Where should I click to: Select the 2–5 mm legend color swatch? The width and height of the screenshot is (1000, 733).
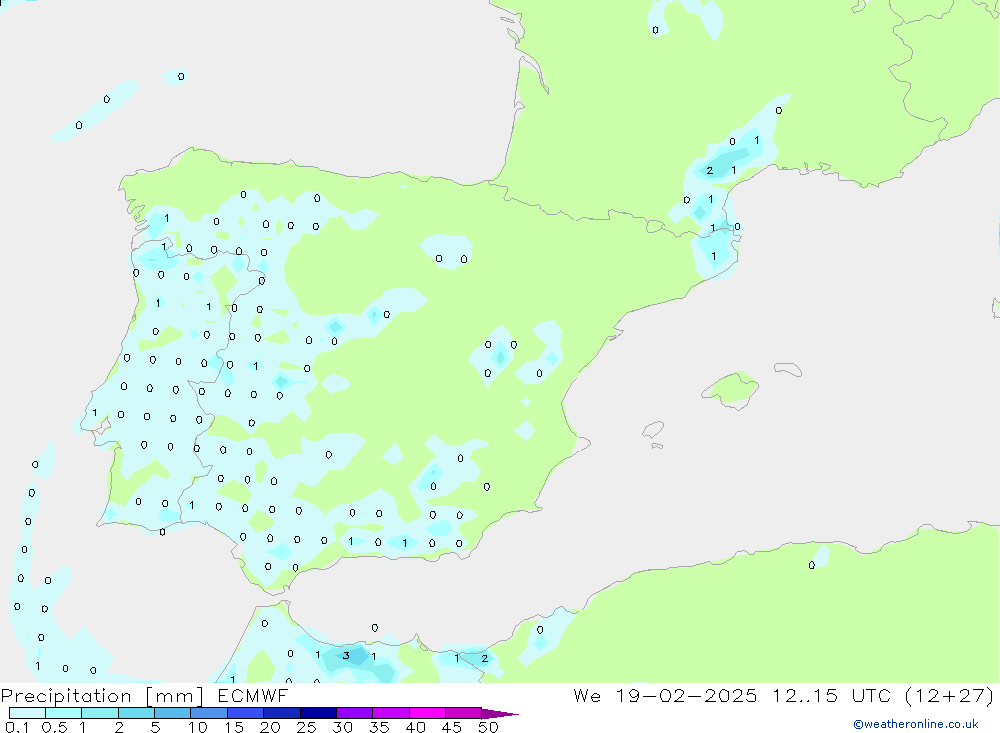pyautogui.click(x=136, y=713)
